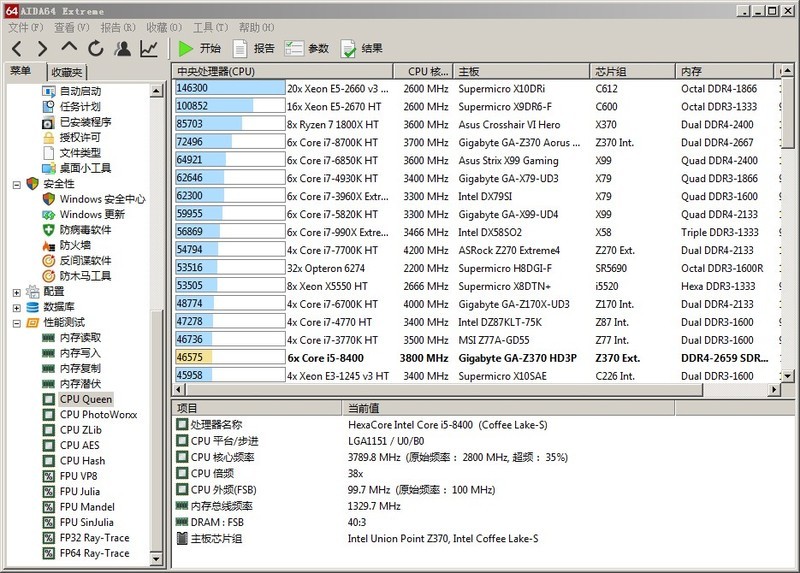Collapse the 性能测试 tree node
Image resolution: width=800 pixels, height=573 pixels.
click(x=16, y=323)
